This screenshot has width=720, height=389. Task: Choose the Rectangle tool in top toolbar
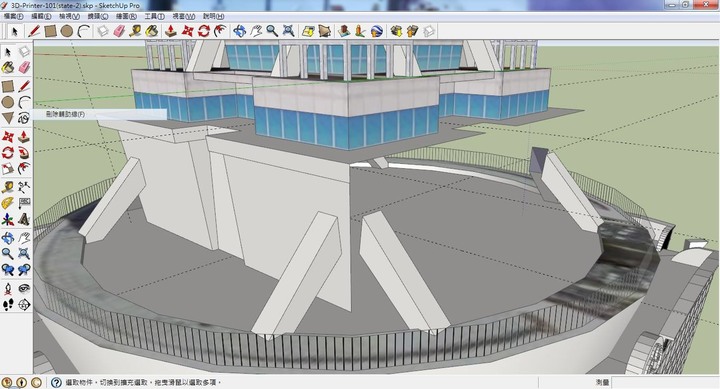tap(51, 31)
